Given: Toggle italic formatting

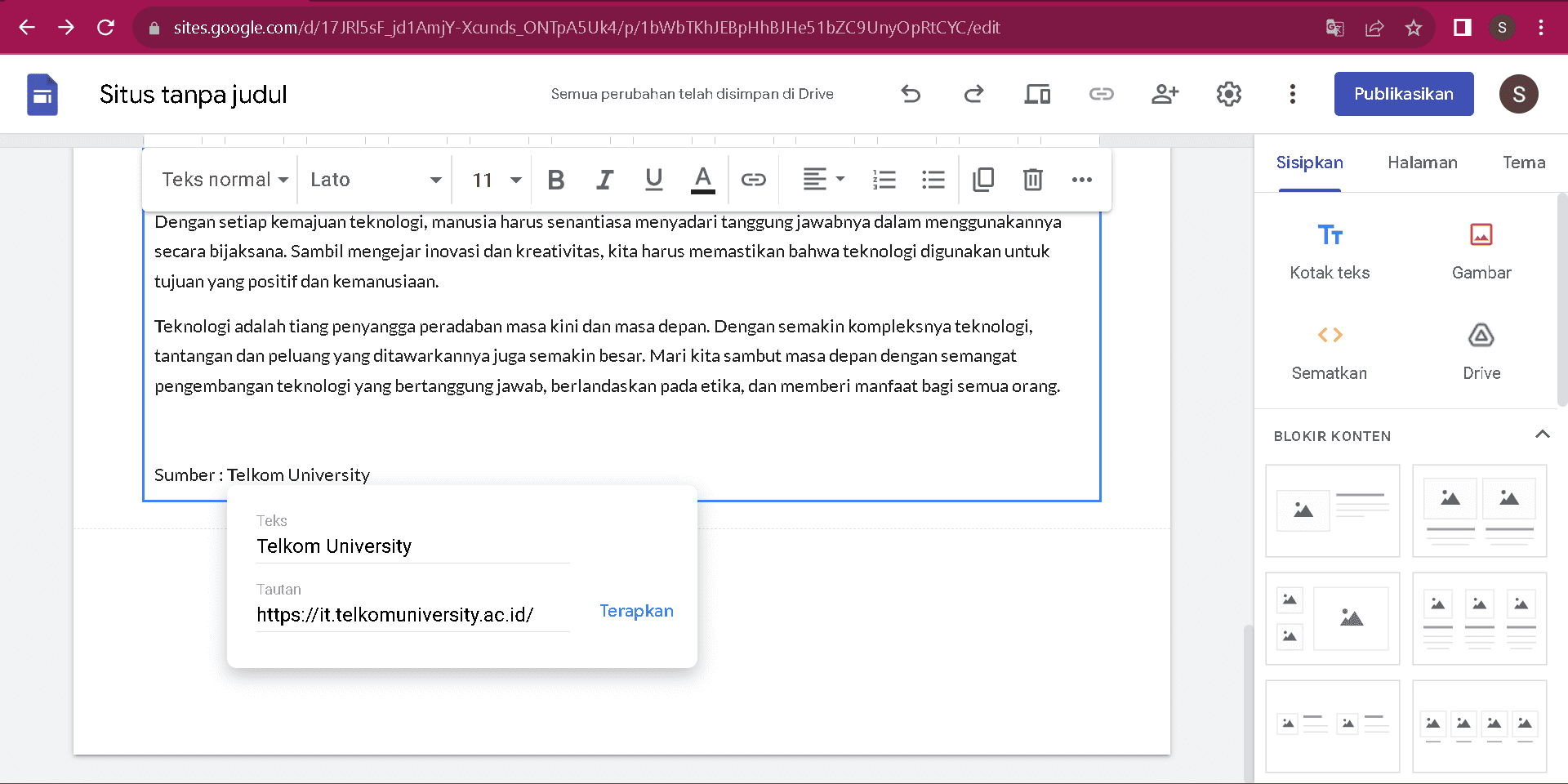Looking at the screenshot, I should pyautogui.click(x=604, y=180).
